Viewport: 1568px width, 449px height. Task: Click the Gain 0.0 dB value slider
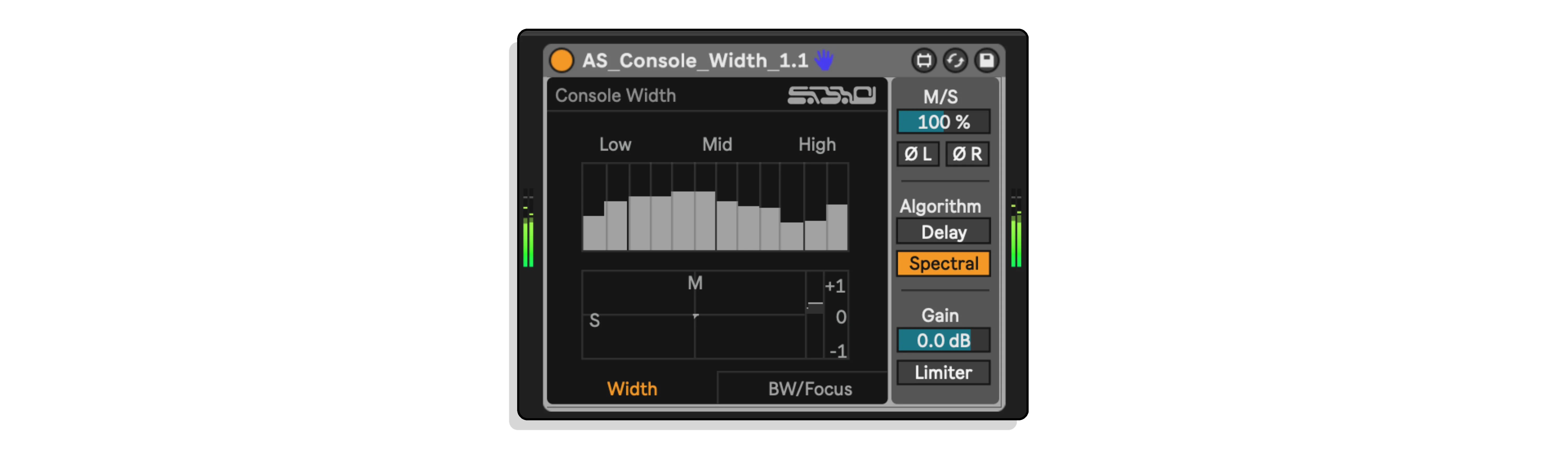coord(943,340)
